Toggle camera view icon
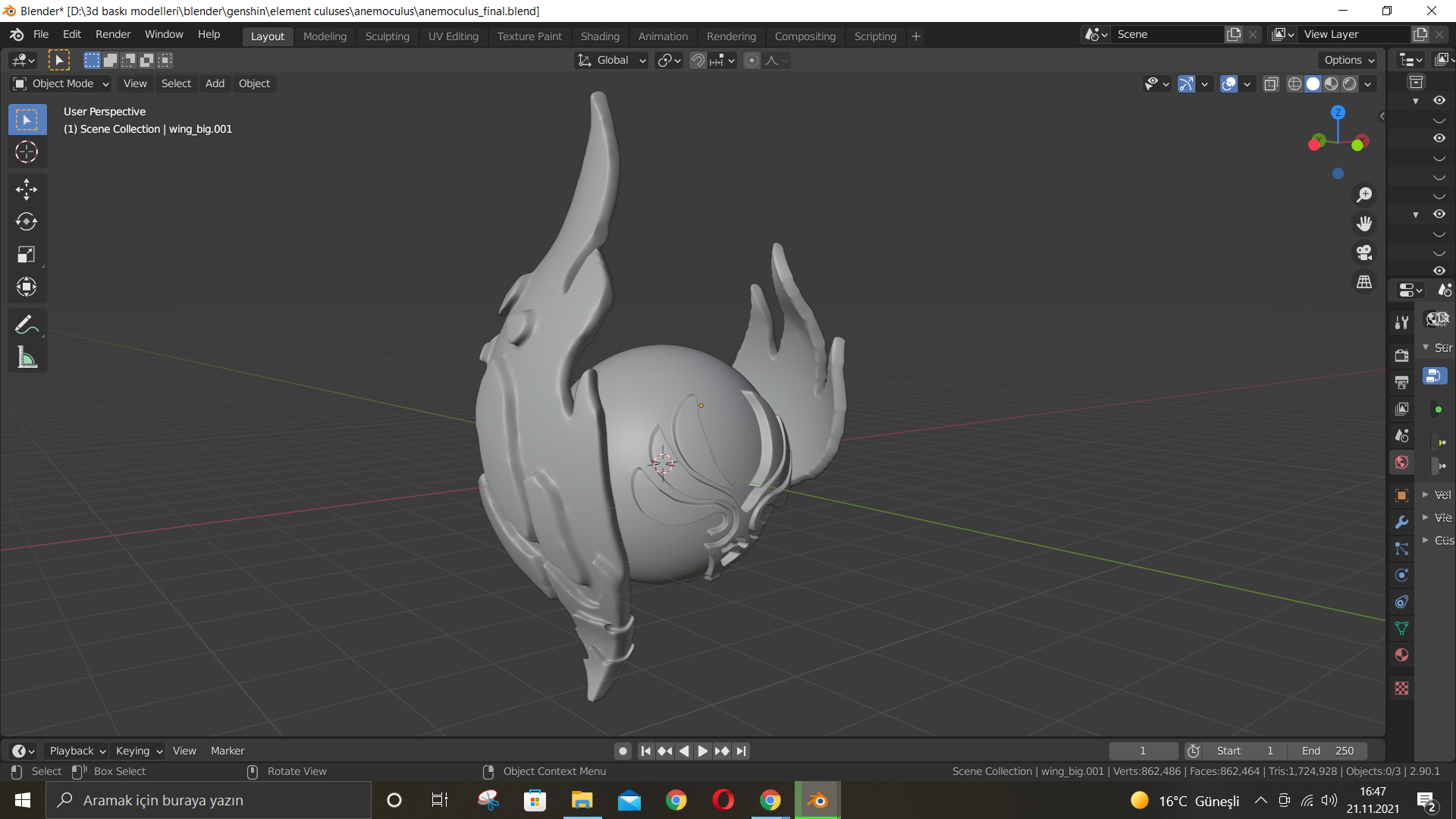 pyautogui.click(x=1364, y=253)
